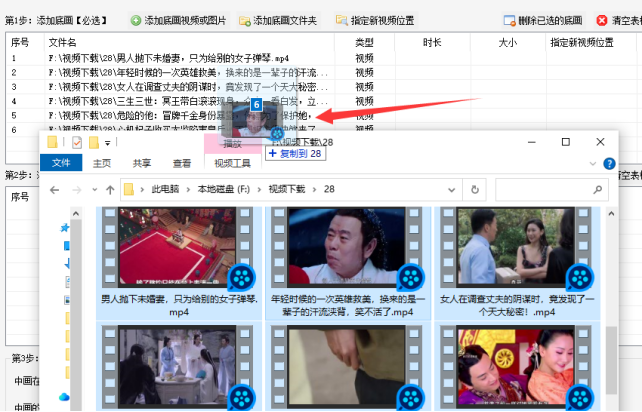The image size is (642, 412).
Task: Select video thumbnail 男人抛下未婚妻
Action: coord(177,246)
